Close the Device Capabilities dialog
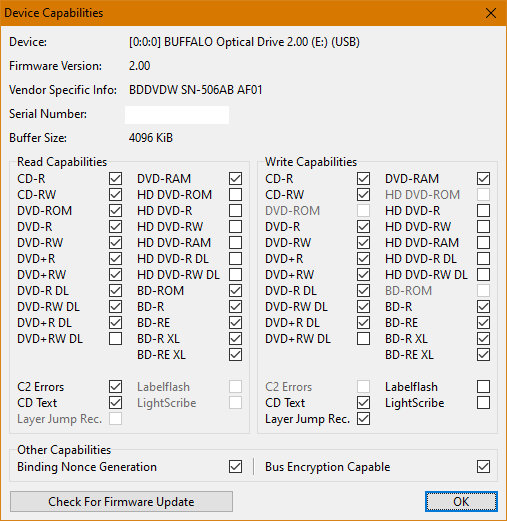This screenshot has height=521, width=507. [491, 13]
